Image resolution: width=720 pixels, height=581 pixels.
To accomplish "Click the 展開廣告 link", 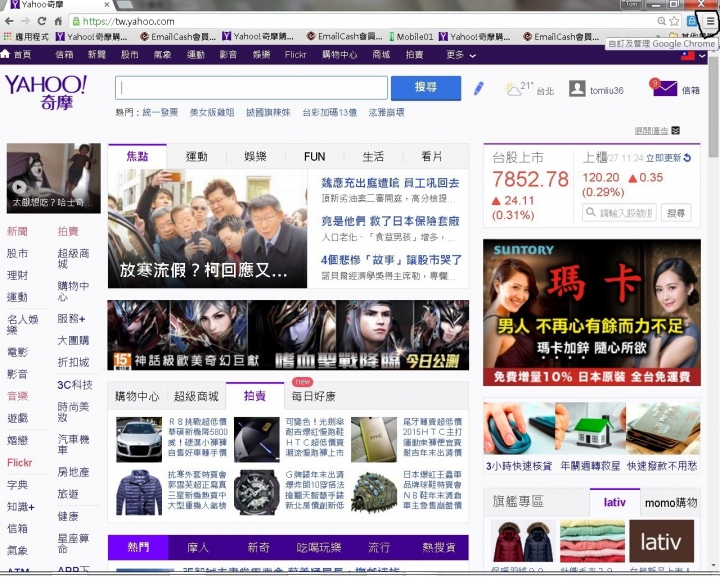I will 652,130.
